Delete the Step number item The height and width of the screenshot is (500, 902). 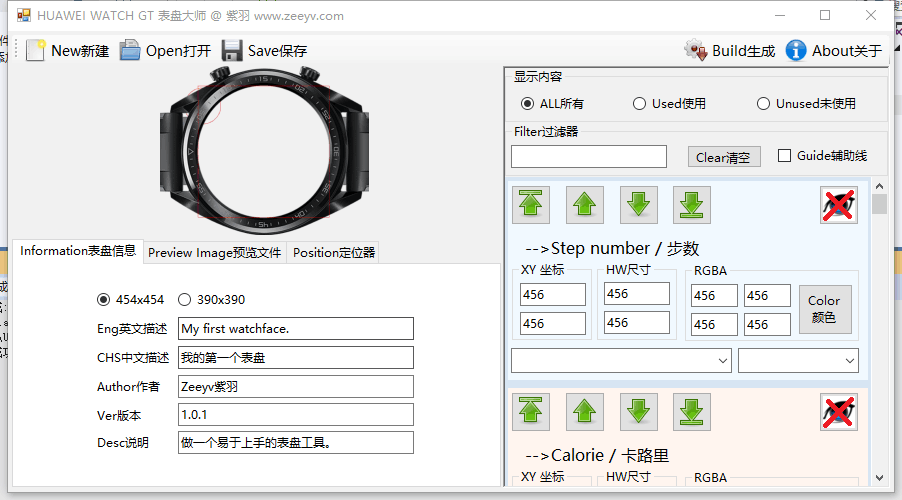839,205
